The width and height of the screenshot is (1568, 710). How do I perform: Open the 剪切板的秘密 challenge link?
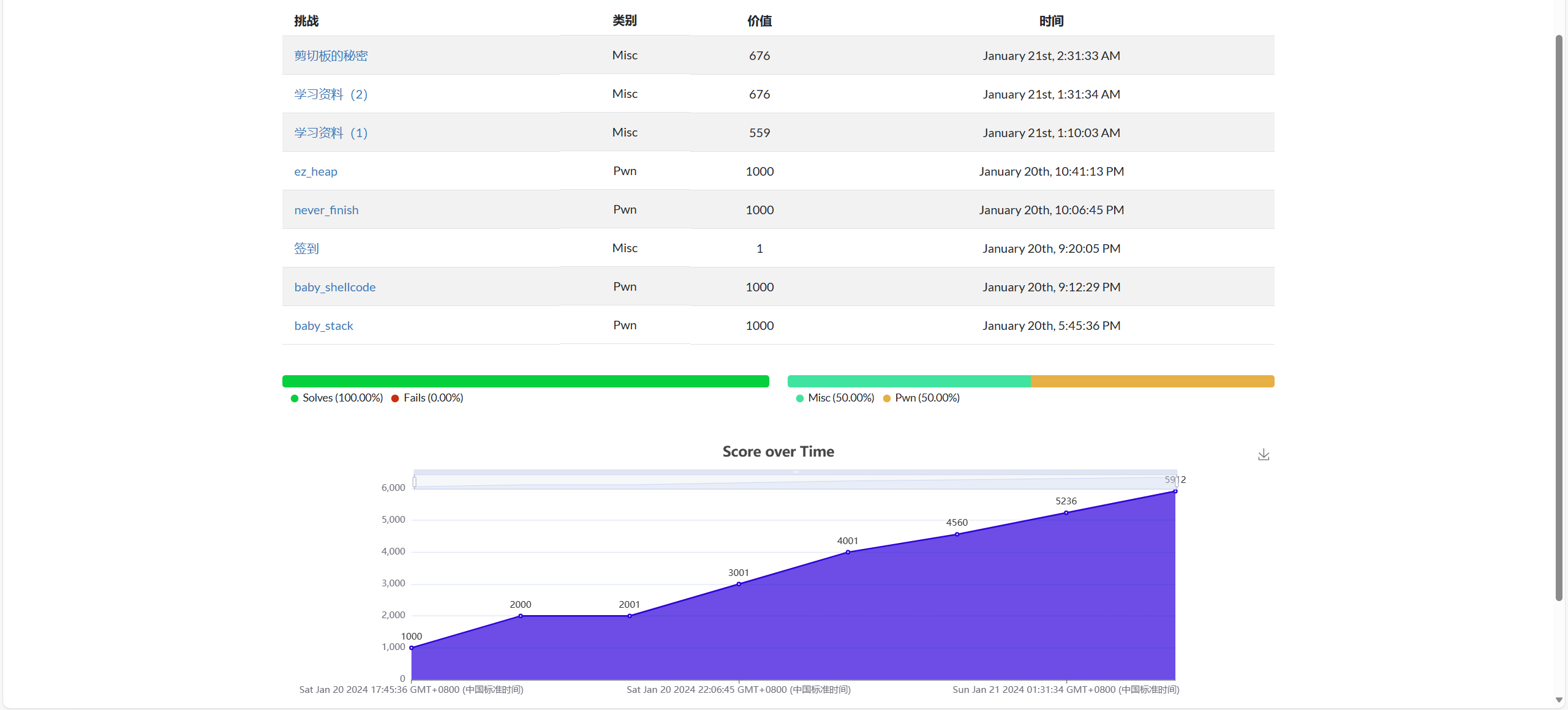point(331,56)
